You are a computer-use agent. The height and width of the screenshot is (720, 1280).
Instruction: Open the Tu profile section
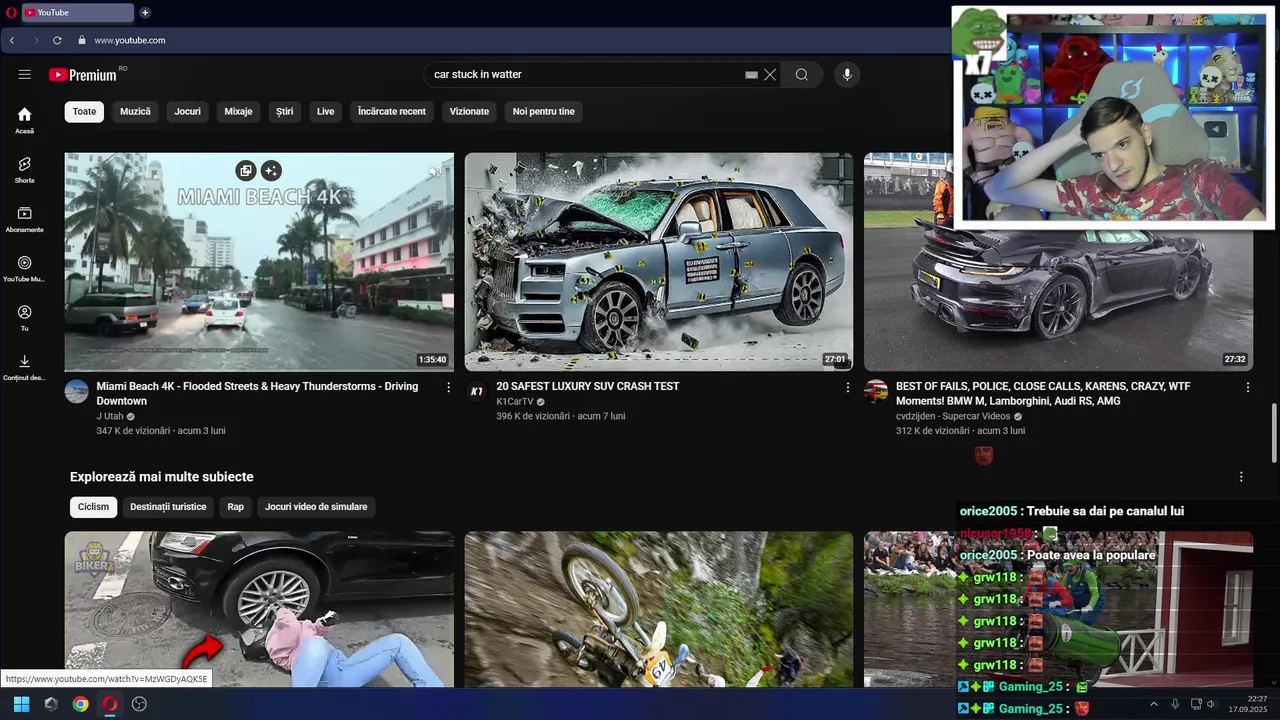click(25, 318)
